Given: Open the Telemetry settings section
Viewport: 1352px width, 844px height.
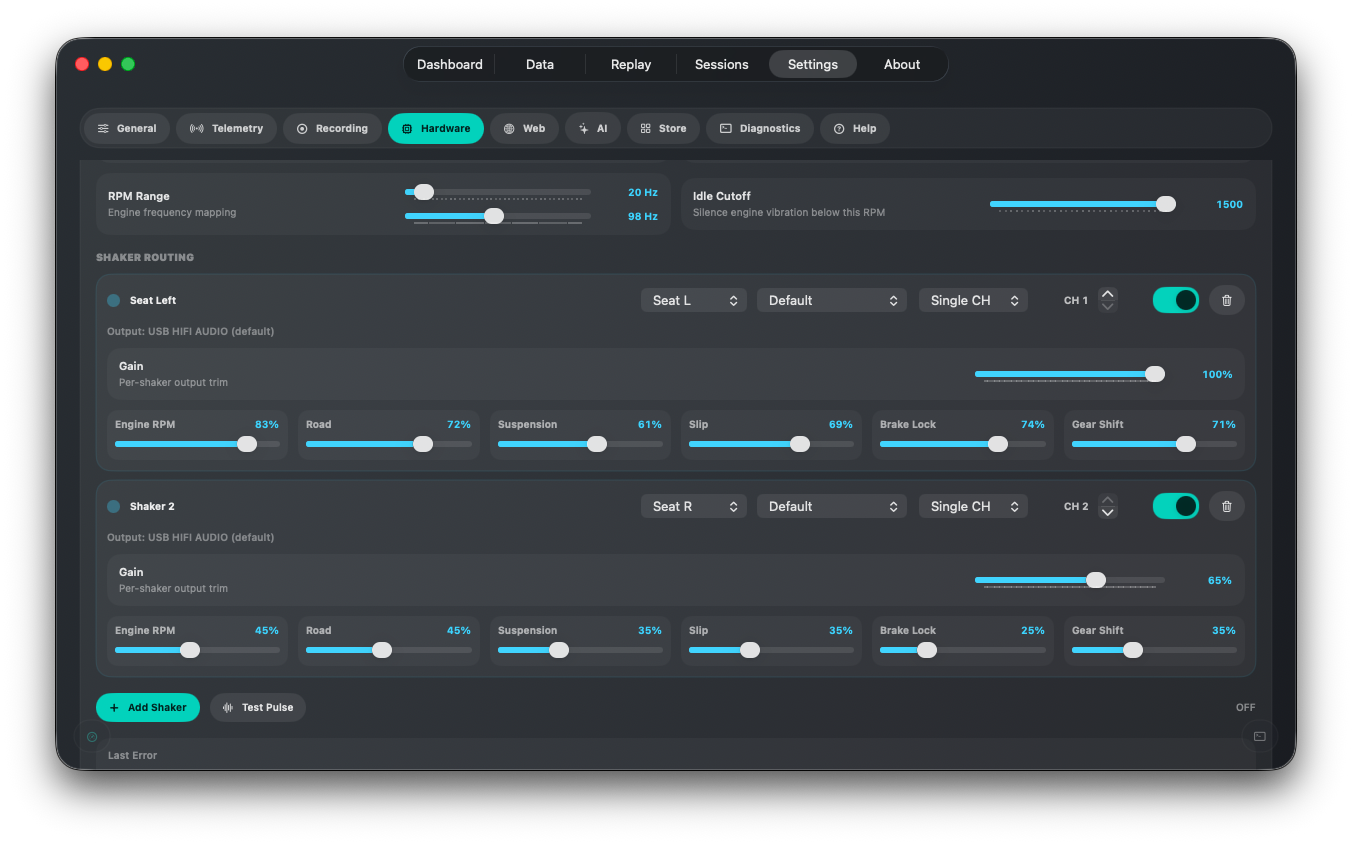Looking at the screenshot, I should tap(227, 129).
